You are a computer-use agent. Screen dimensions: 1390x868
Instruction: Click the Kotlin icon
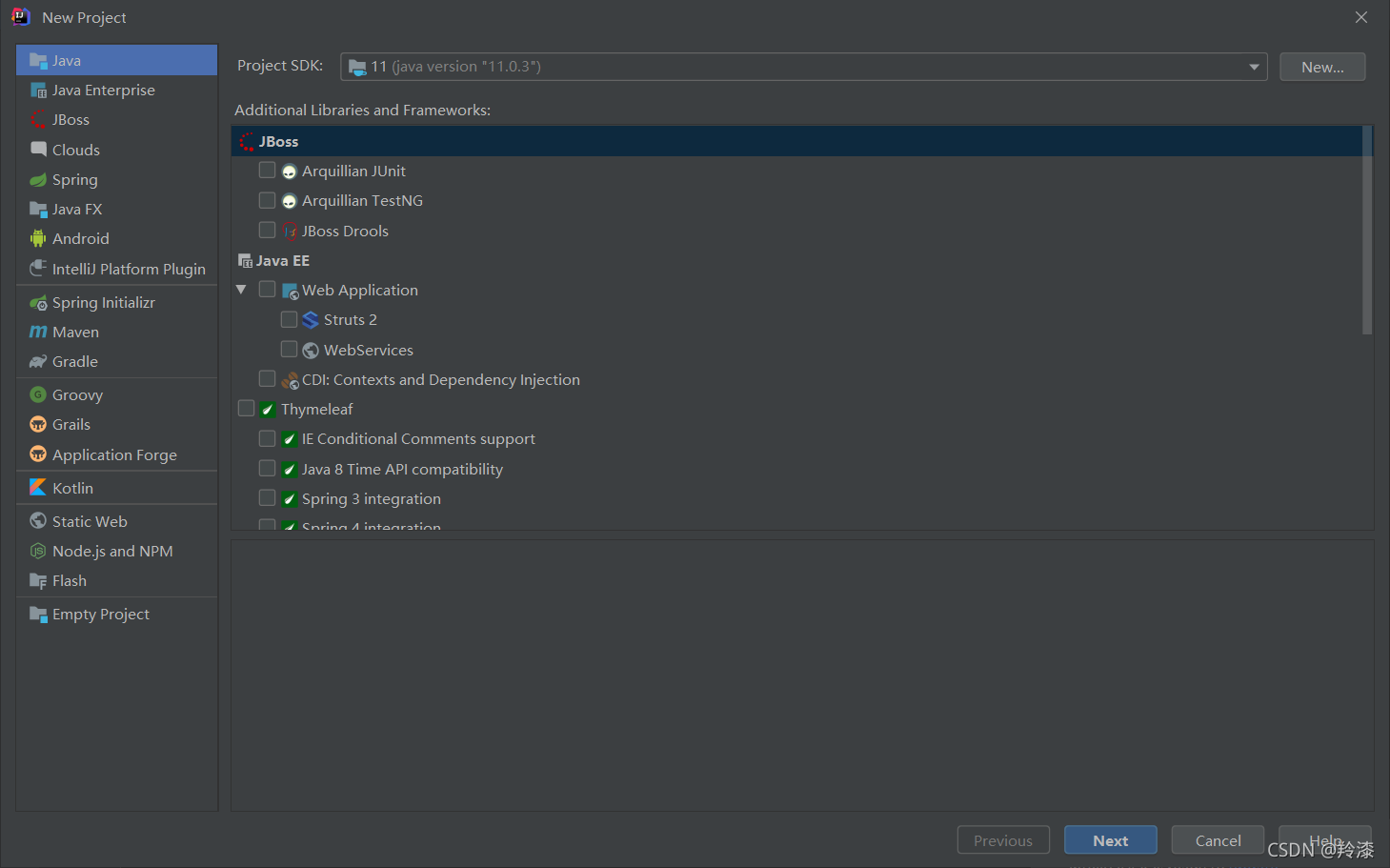pyautogui.click(x=38, y=487)
